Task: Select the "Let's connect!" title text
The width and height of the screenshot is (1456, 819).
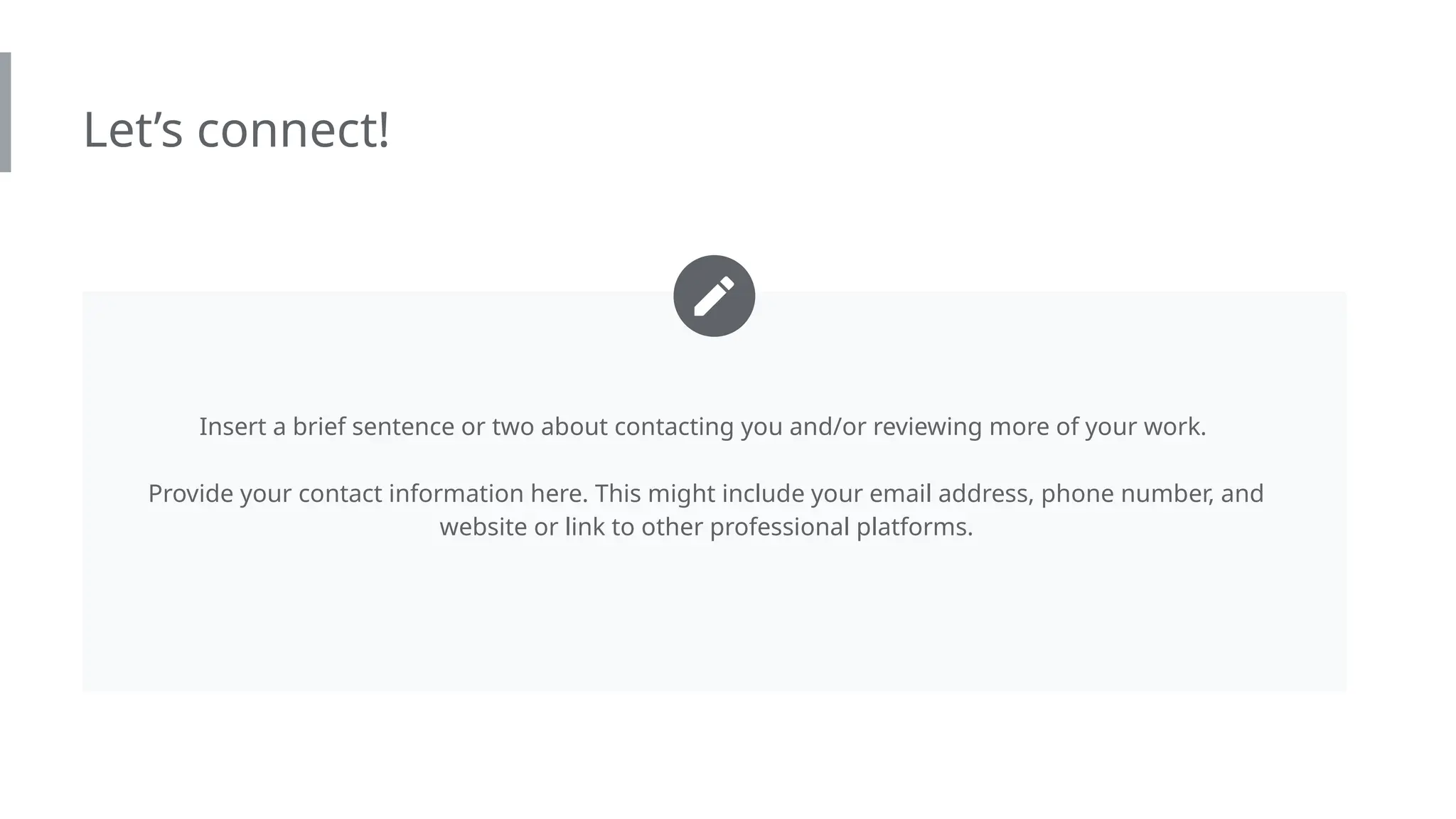Action: (236, 130)
